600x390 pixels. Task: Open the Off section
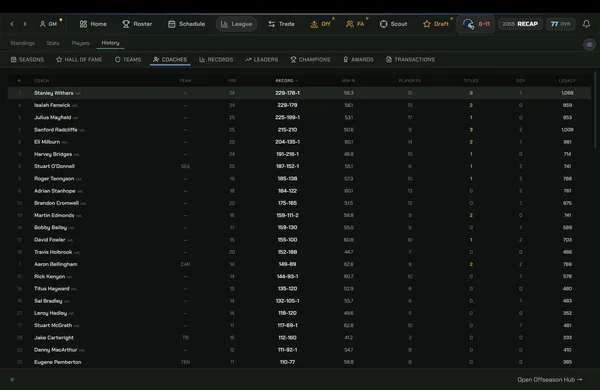(321, 24)
